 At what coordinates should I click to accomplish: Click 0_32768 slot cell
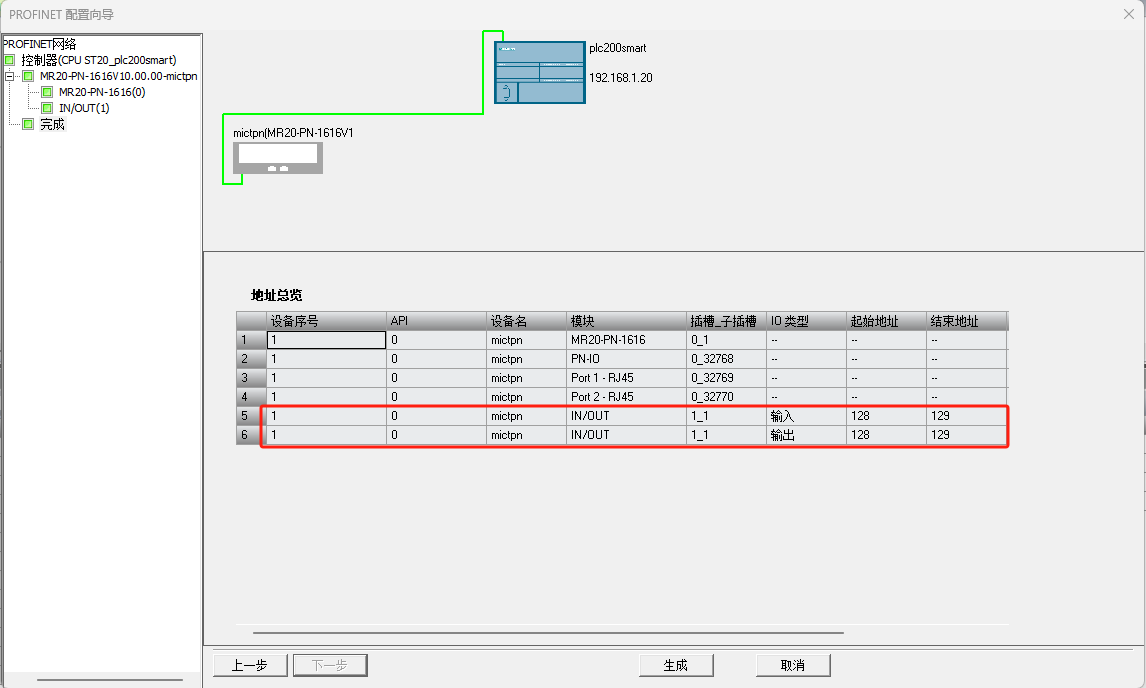726,359
